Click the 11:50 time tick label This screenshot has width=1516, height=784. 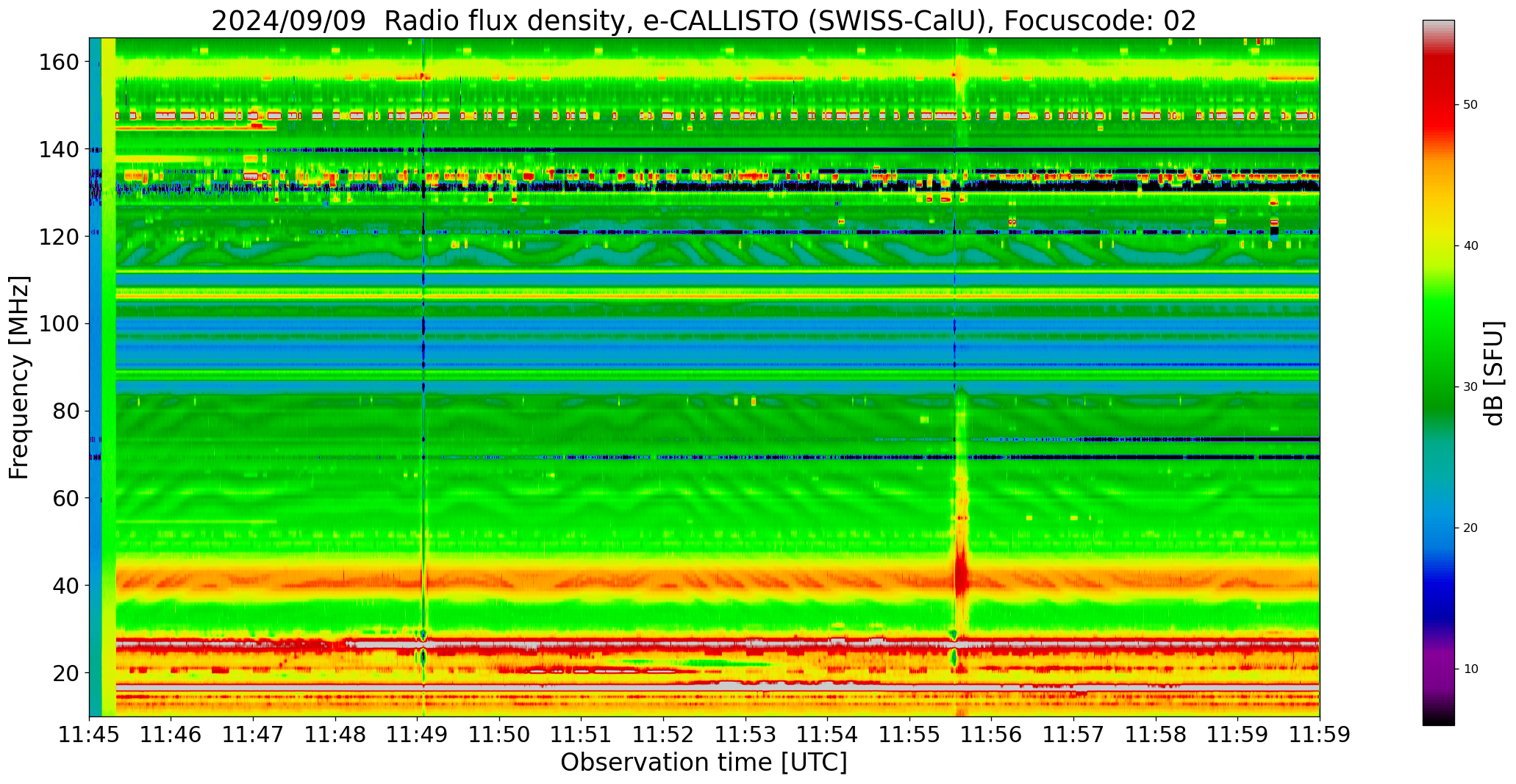[x=500, y=736]
